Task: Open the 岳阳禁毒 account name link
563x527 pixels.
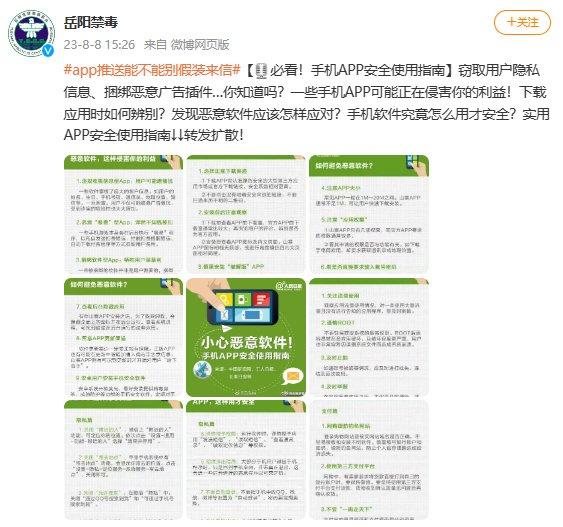Action: tap(91, 22)
